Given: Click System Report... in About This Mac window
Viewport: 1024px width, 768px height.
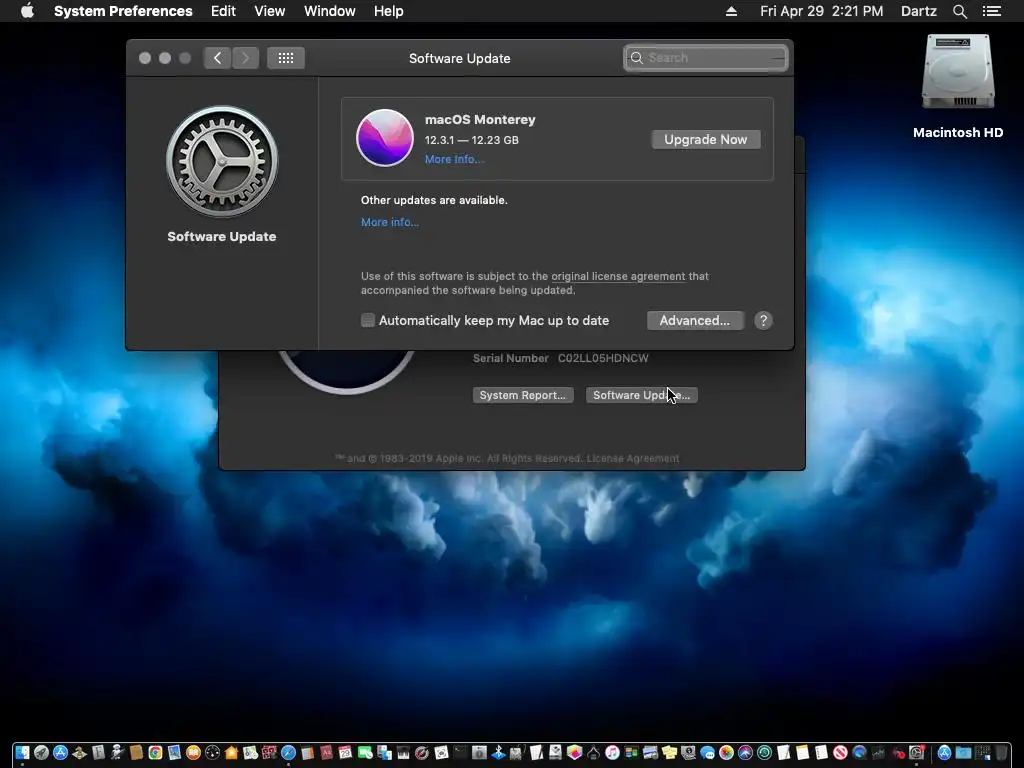Looking at the screenshot, I should pyautogui.click(x=522, y=395).
